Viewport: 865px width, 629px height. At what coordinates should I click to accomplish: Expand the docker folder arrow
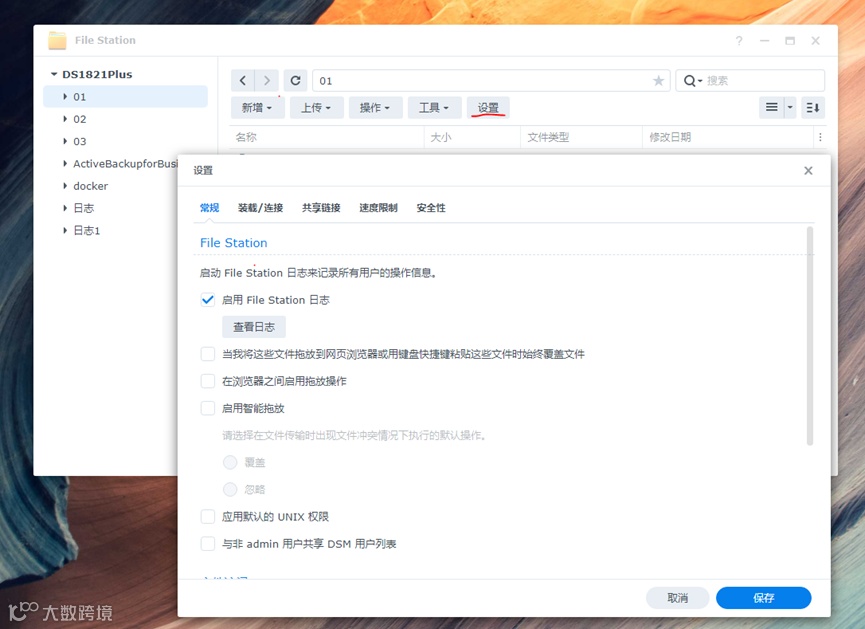[65, 186]
